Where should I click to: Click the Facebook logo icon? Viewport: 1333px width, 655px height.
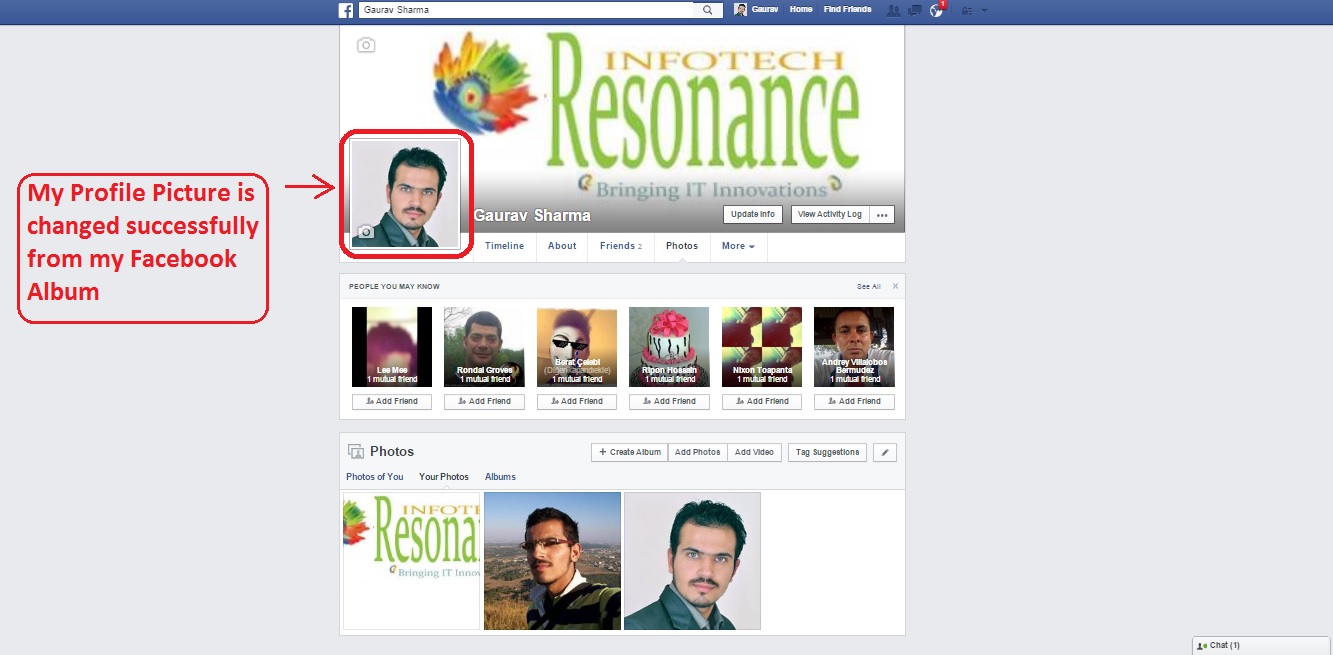pyautogui.click(x=346, y=10)
